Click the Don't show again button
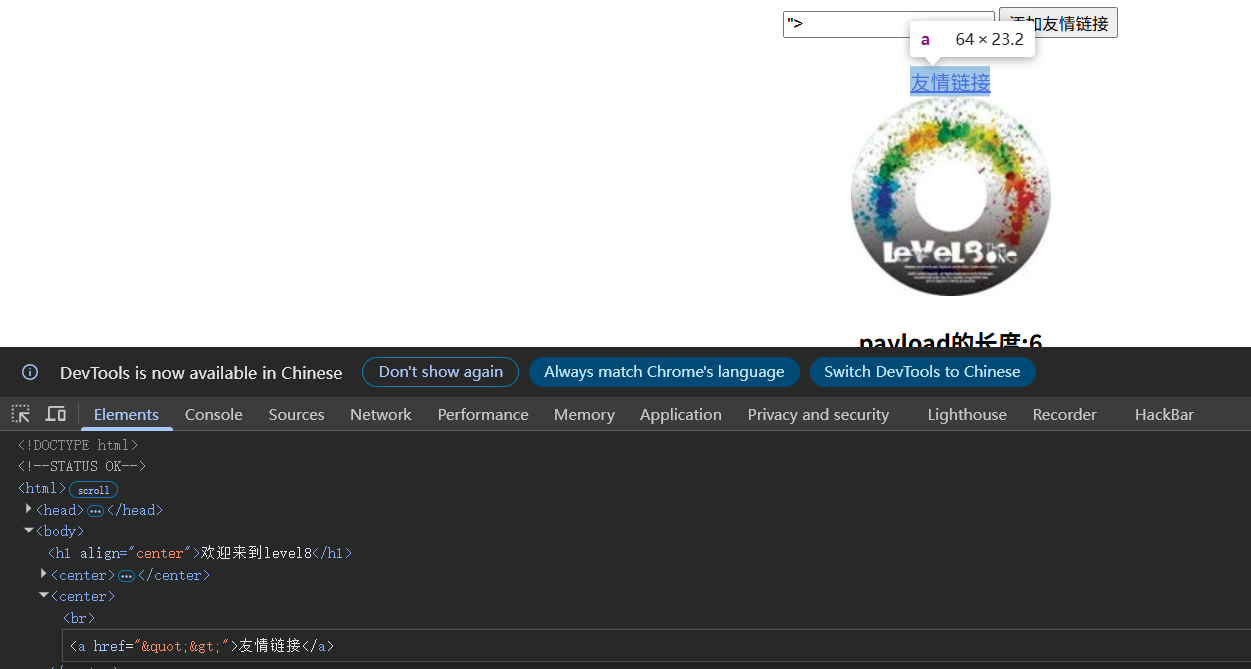The width and height of the screenshot is (1251, 669). point(440,372)
